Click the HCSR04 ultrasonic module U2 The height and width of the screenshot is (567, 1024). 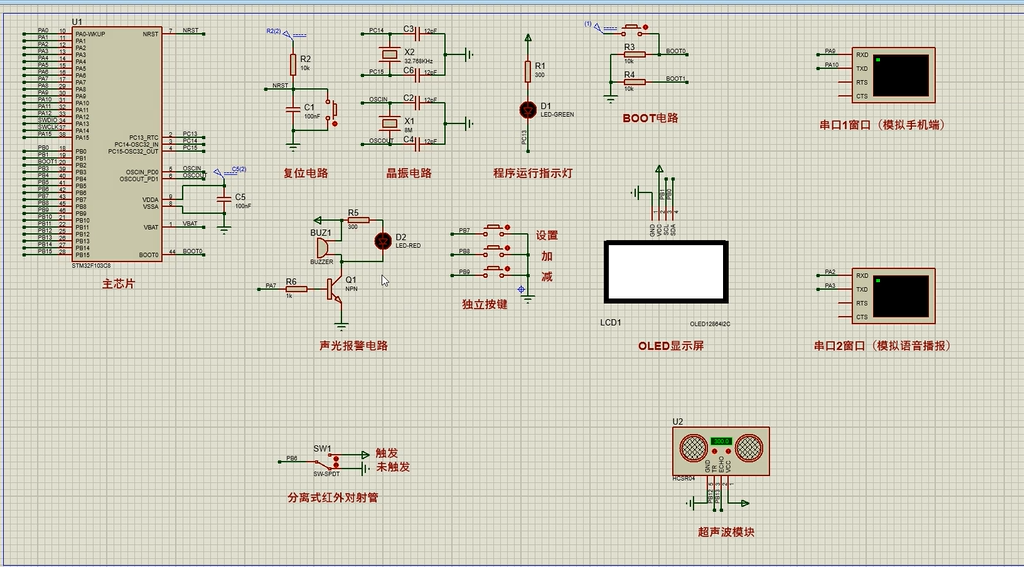click(x=721, y=449)
